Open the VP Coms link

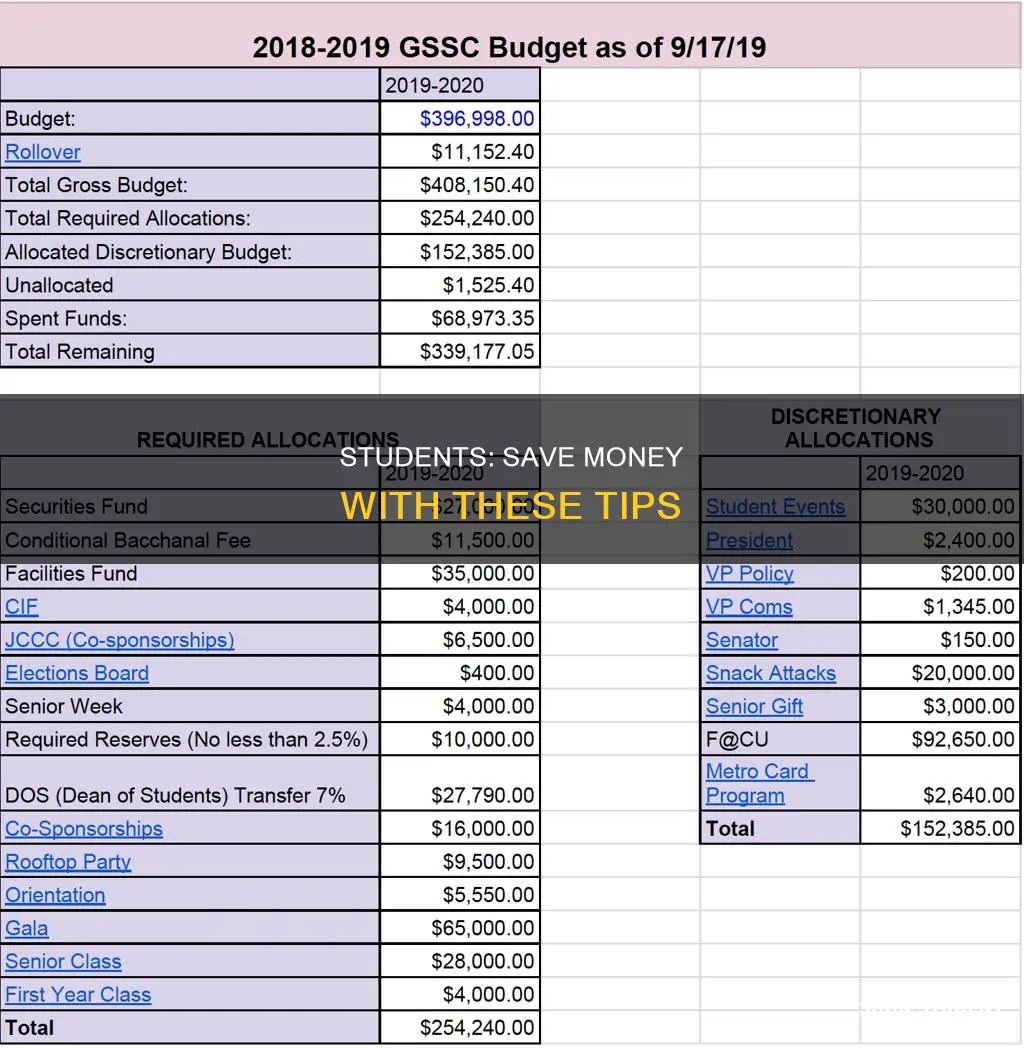(x=749, y=607)
